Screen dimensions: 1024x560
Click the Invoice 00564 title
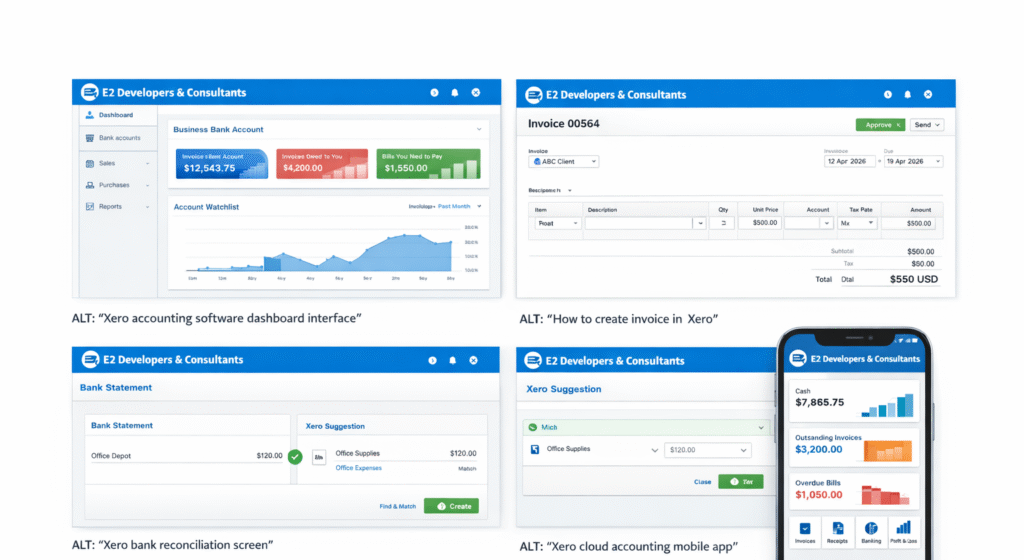tap(563, 123)
